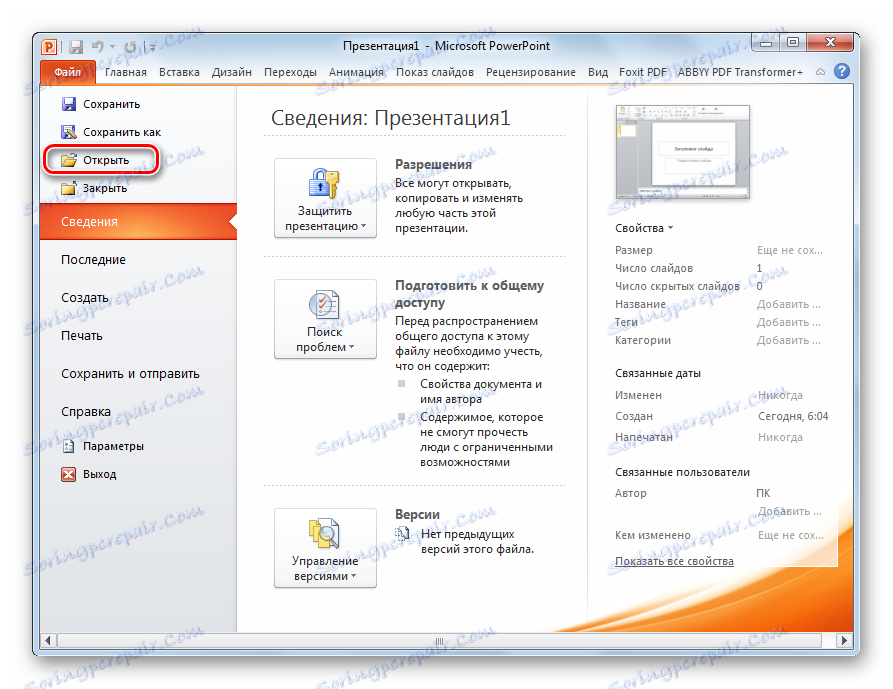This screenshot has width=893, height=689.
Task: Open the Параметры options icon
Action: pyautogui.click(x=68, y=446)
